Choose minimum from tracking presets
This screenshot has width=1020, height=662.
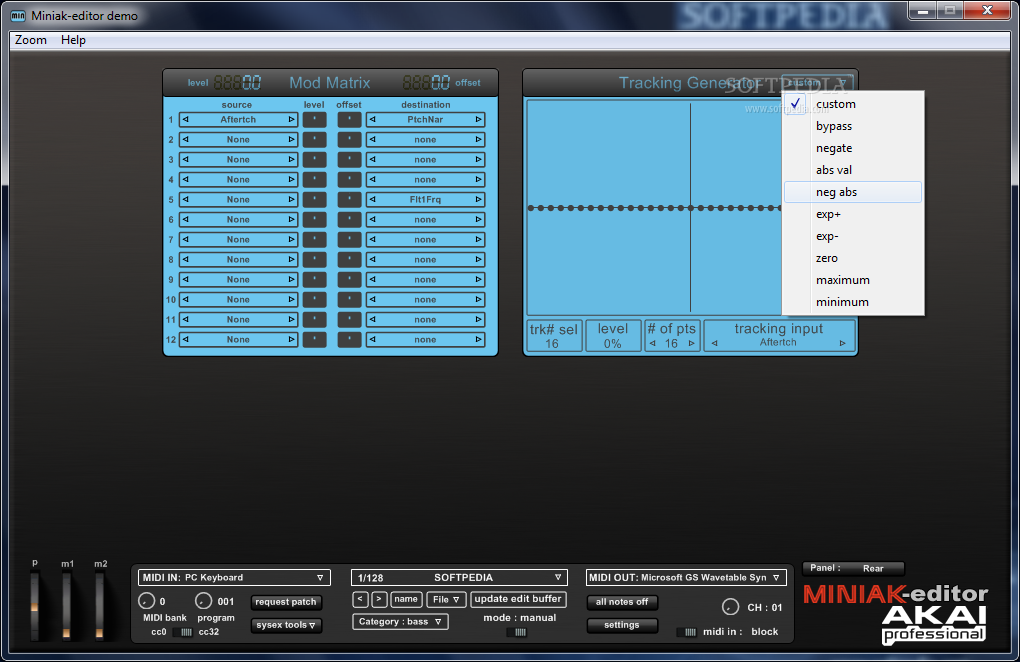pos(853,302)
